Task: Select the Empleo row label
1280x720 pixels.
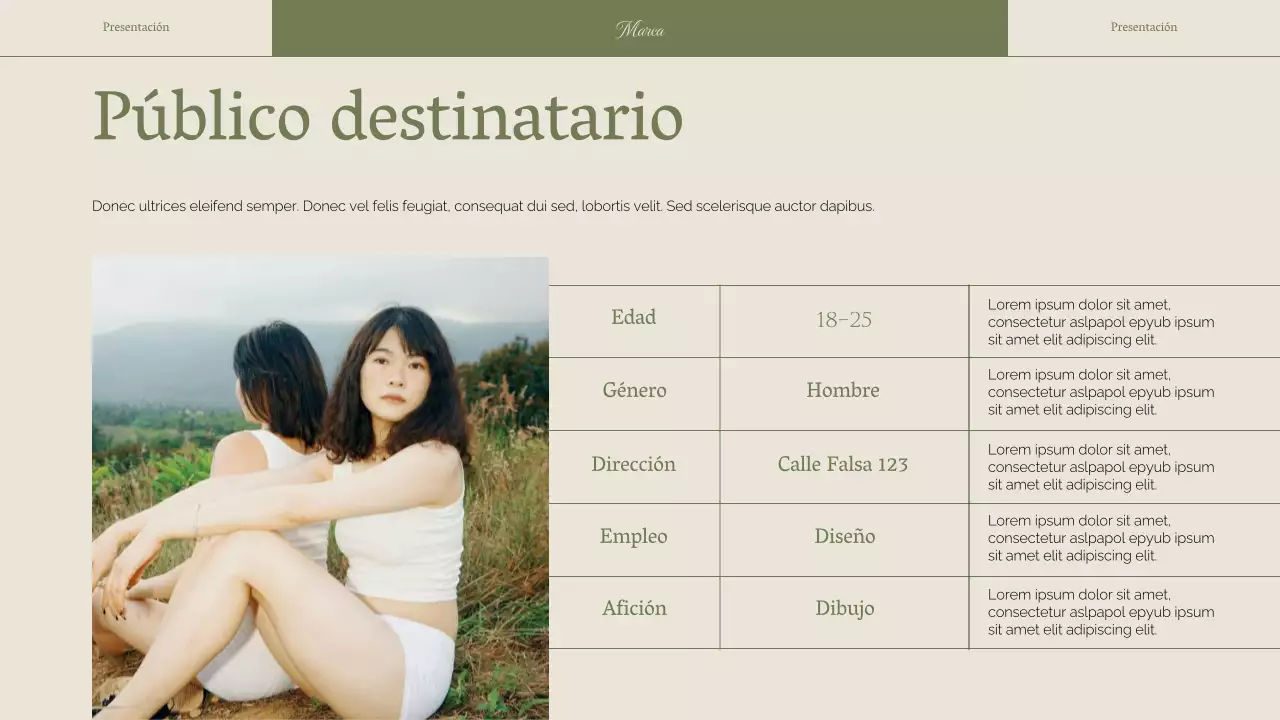Action: click(634, 537)
